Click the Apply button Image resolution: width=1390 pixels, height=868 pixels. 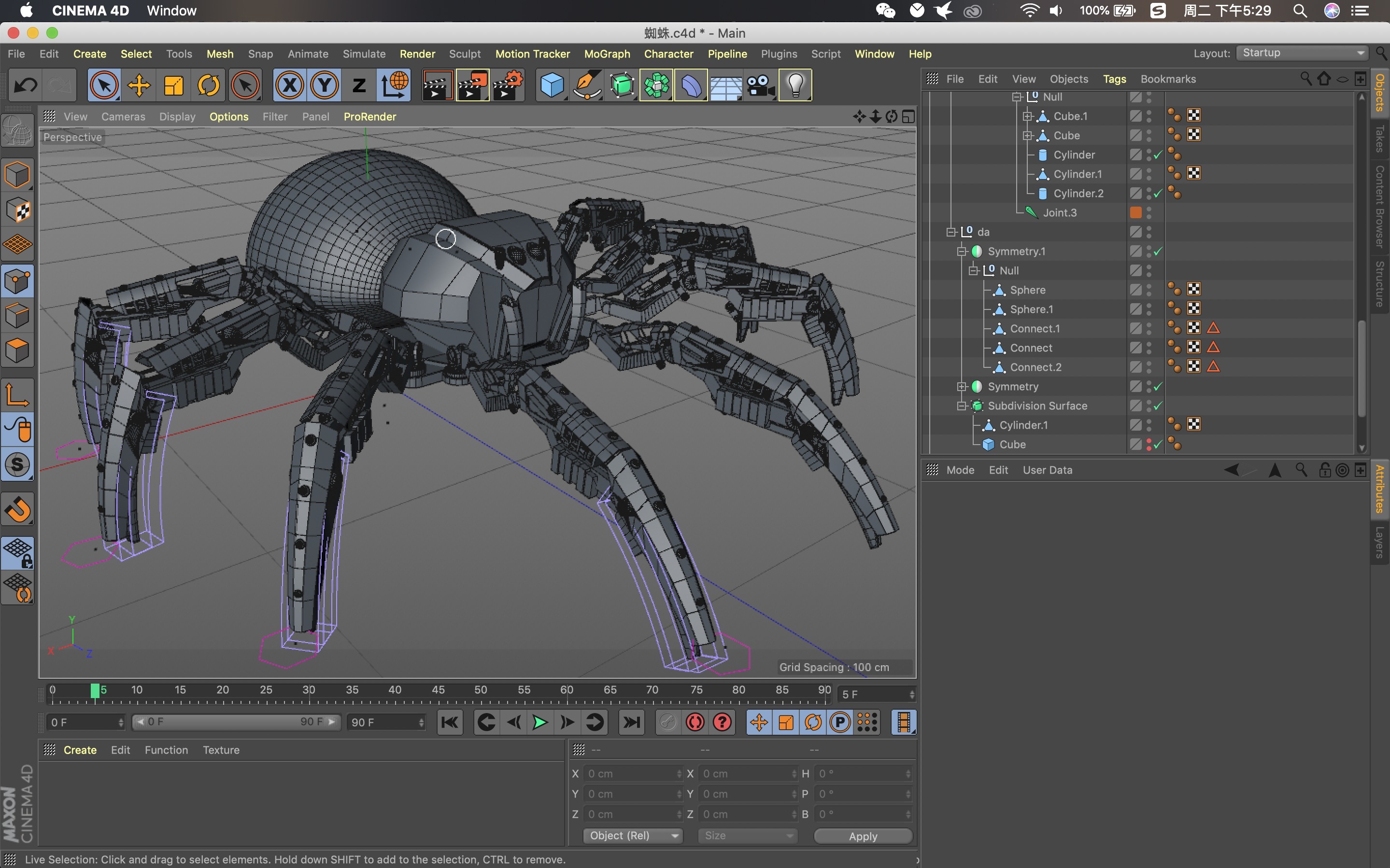863,836
